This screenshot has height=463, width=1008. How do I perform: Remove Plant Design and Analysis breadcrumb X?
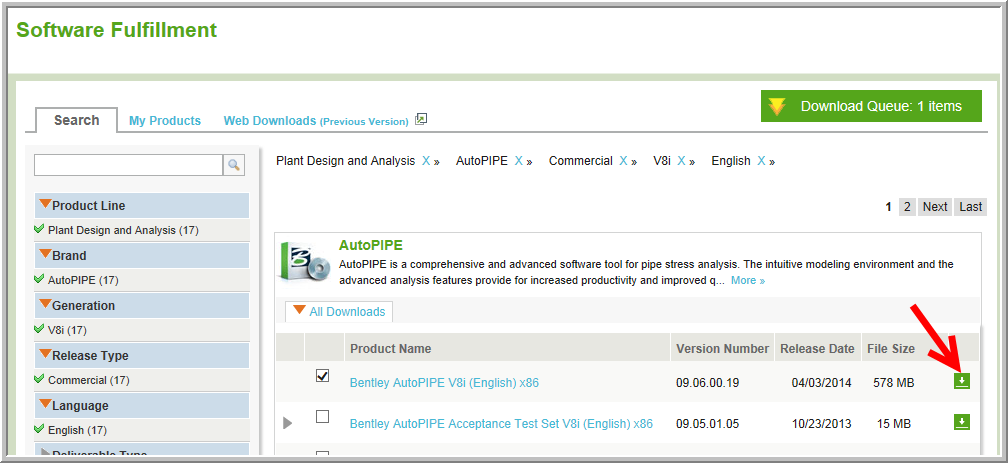coord(426,161)
